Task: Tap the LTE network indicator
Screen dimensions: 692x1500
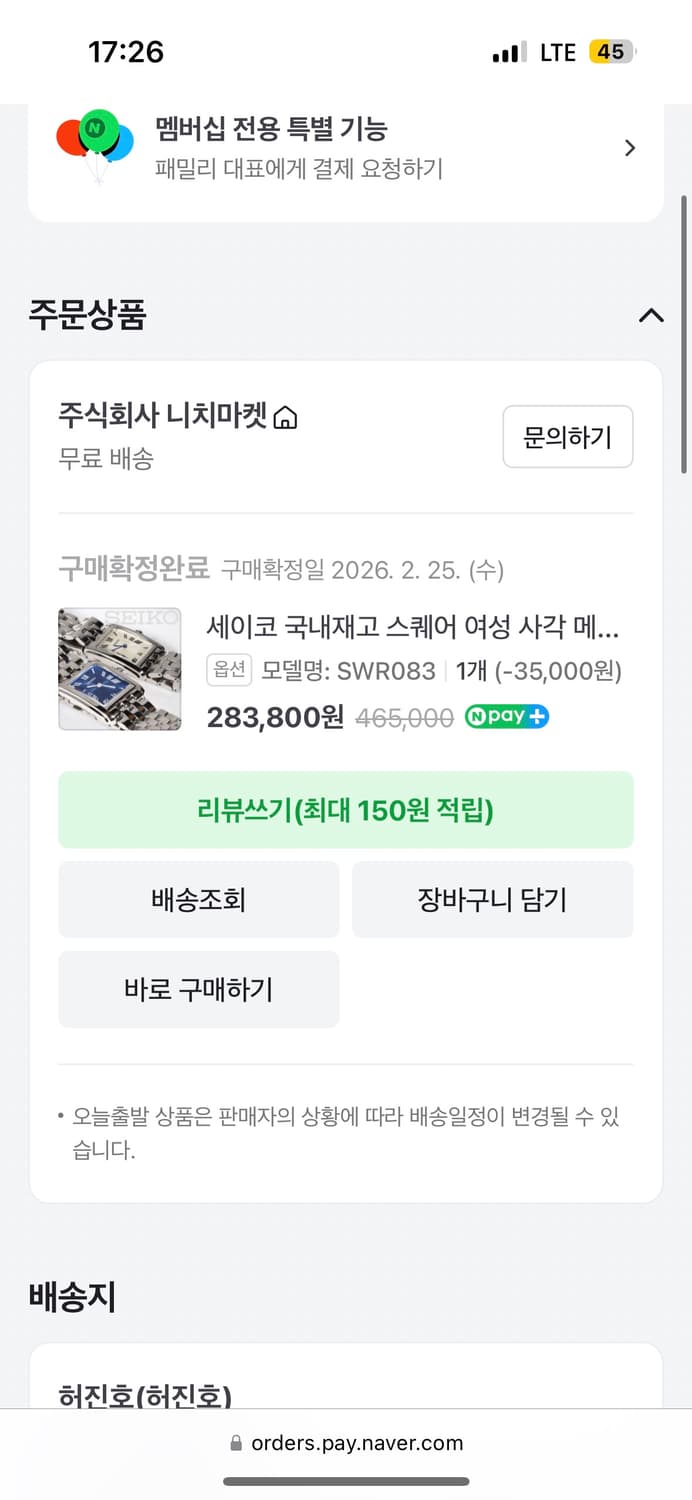Action: (x=556, y=51)
